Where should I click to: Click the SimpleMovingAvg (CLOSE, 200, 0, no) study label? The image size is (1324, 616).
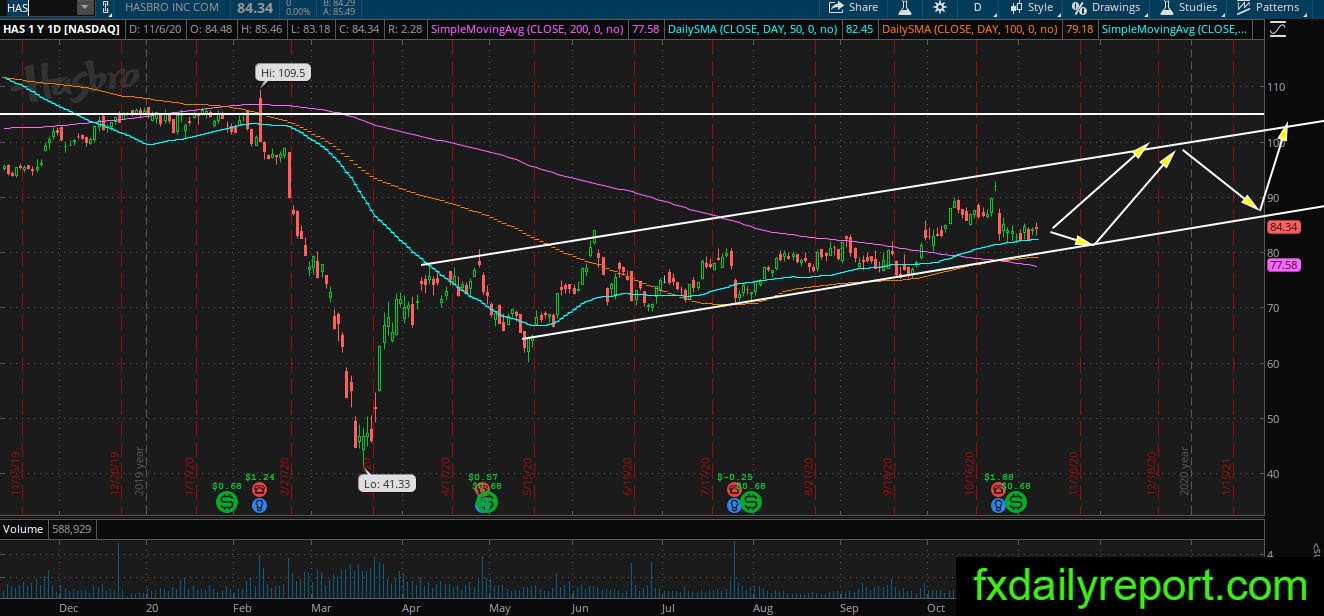point(527,30)
